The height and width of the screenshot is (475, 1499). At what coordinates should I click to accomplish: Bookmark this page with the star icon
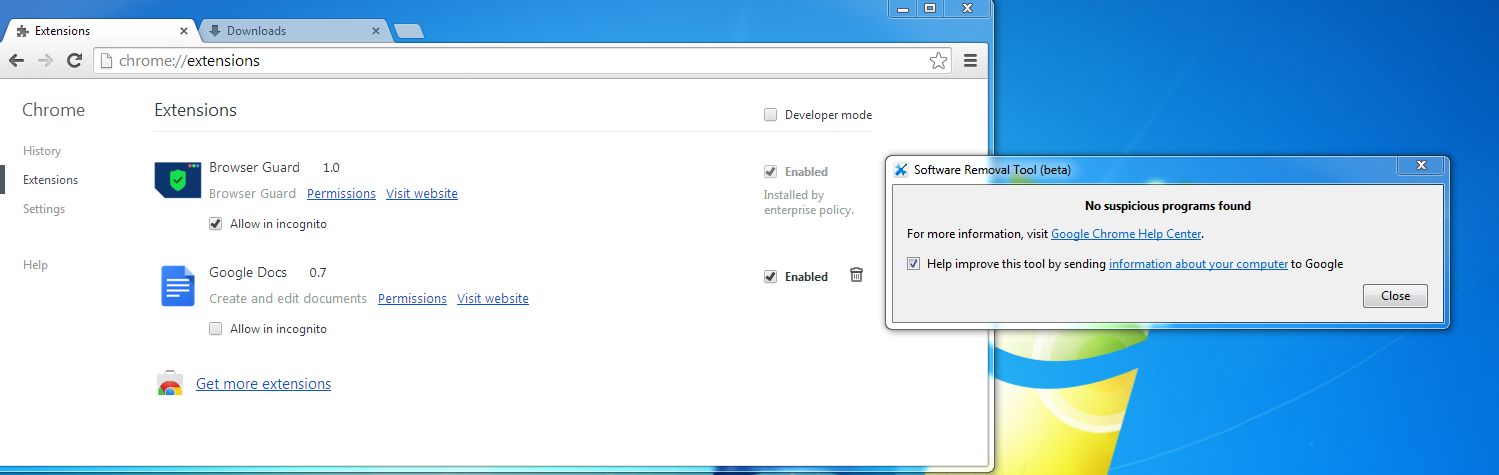point(938,61)
